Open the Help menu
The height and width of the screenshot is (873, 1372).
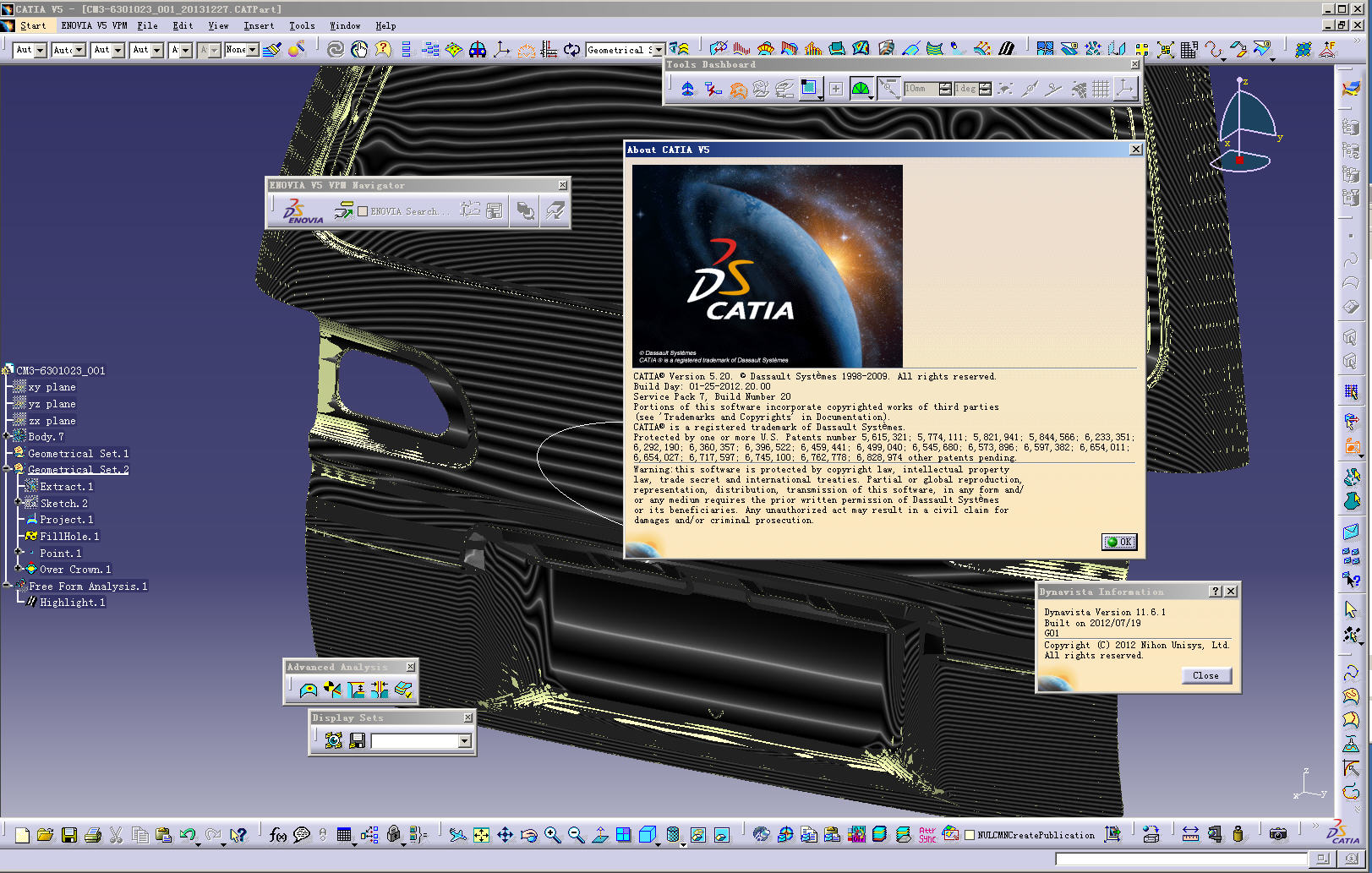pyautogui.click(x=385, y=26)
